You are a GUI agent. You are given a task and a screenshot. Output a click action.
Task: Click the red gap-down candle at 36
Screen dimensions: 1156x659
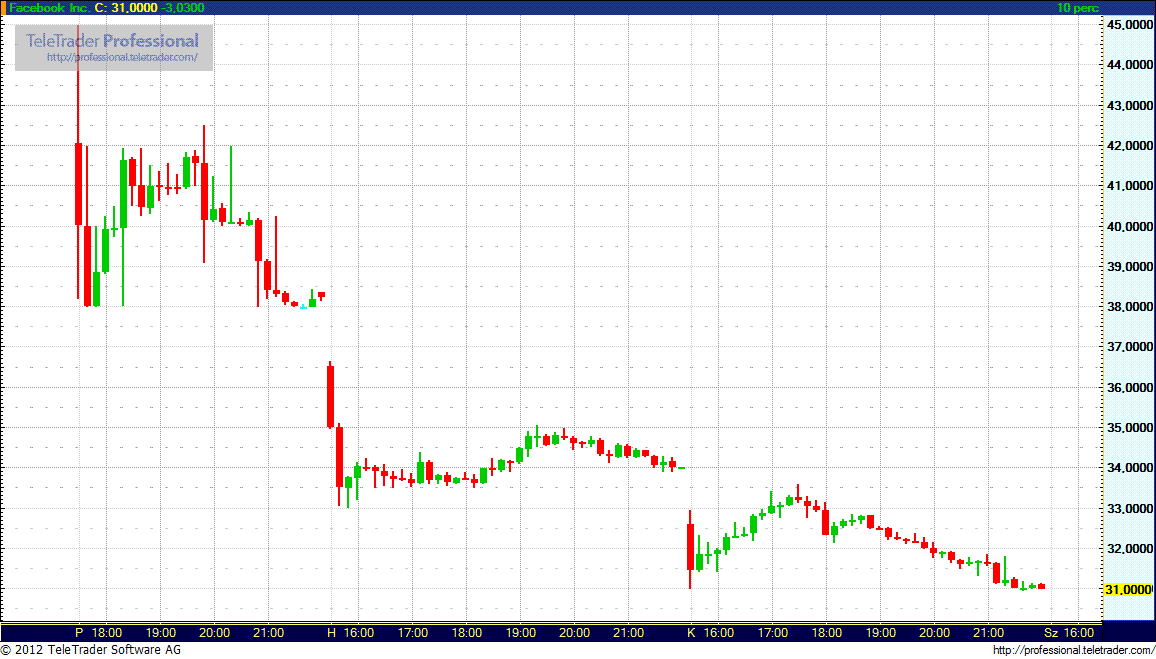[330, 397]
